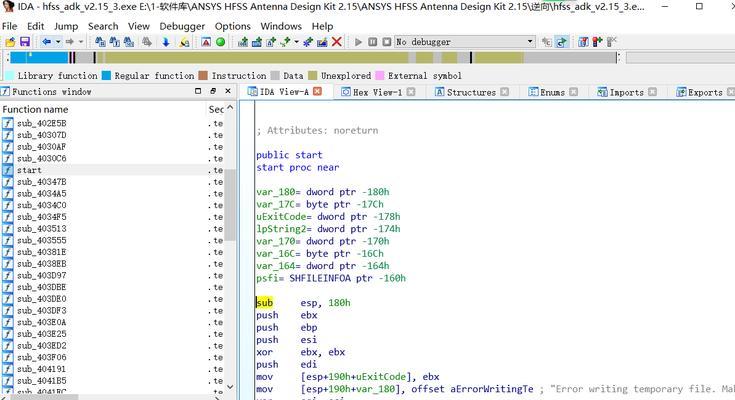The image size is (735, 400).
Task: Click the pause process button
Action: 373,42
